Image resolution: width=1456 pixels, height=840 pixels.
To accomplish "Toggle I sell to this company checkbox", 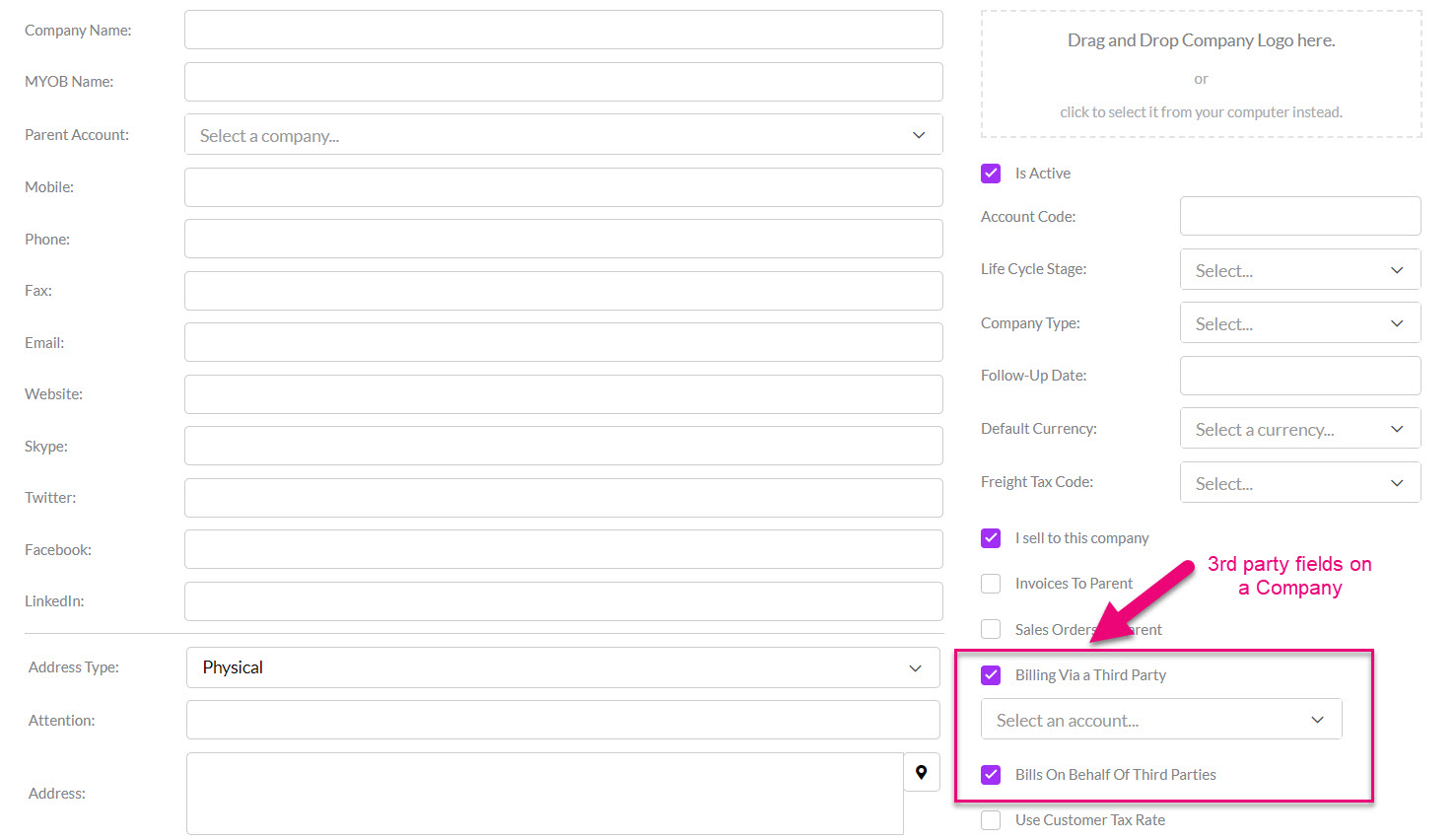I will [x=991, y=538].
